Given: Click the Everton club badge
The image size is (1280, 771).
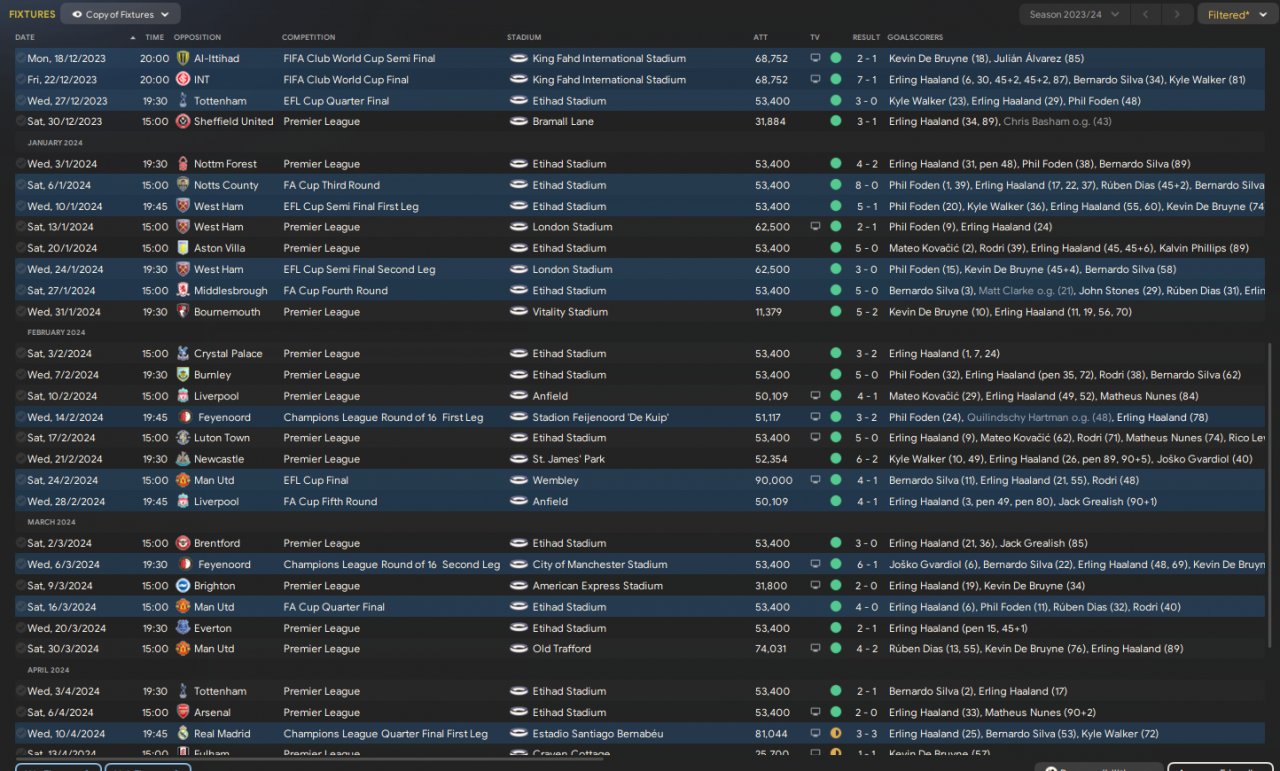Looking at the screenshot, I should click(183, 628).
